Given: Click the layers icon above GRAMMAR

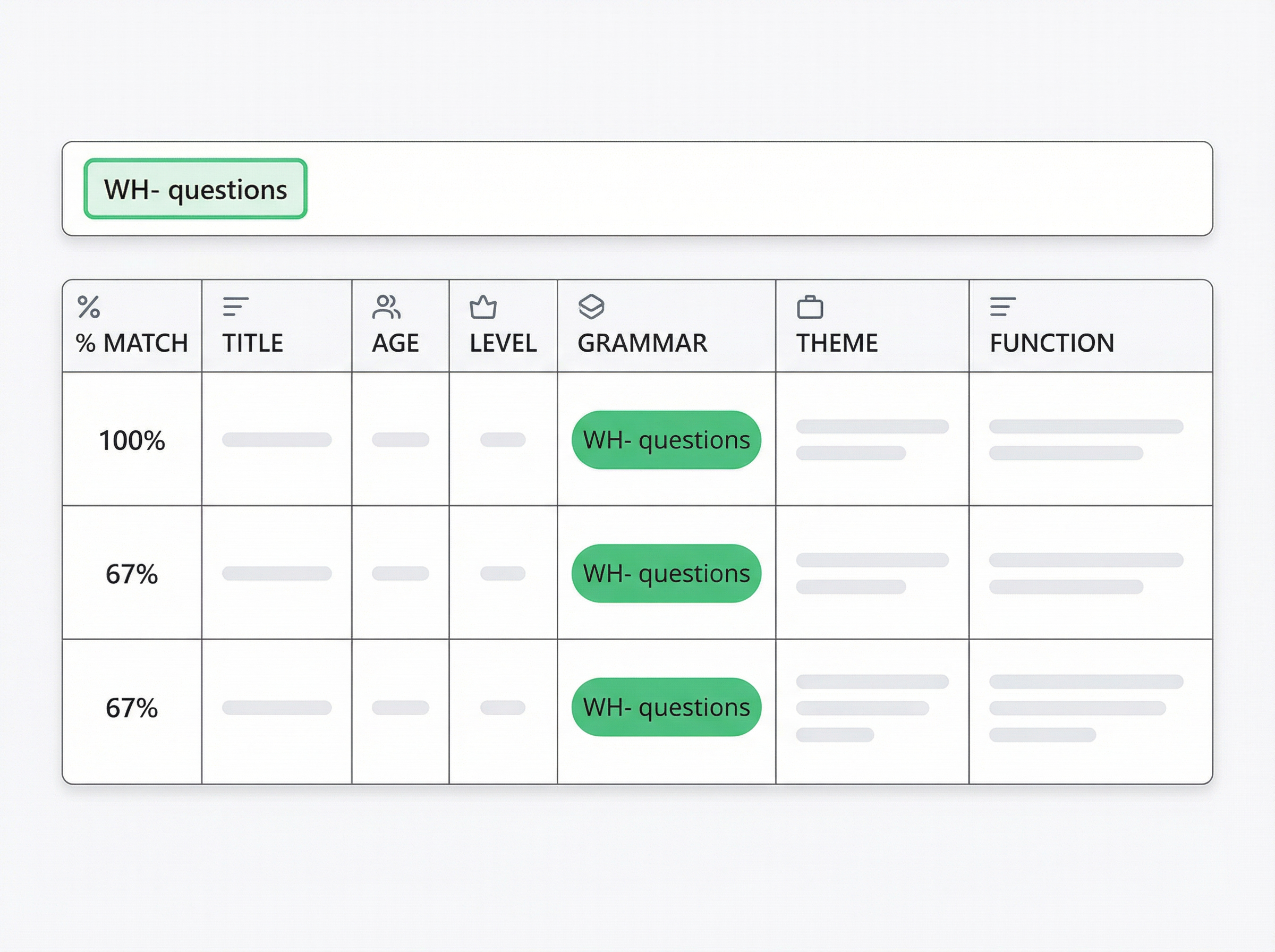Looking at the screenshot, I should click(x=591, y=307).
